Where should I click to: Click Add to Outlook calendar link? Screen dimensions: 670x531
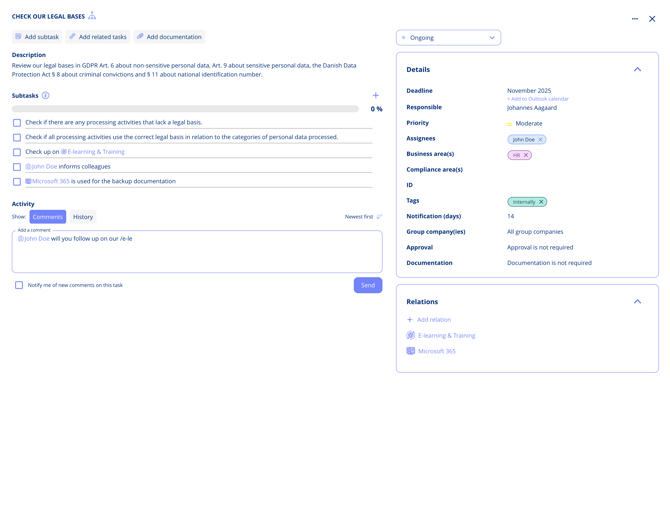tap(538, 99)
